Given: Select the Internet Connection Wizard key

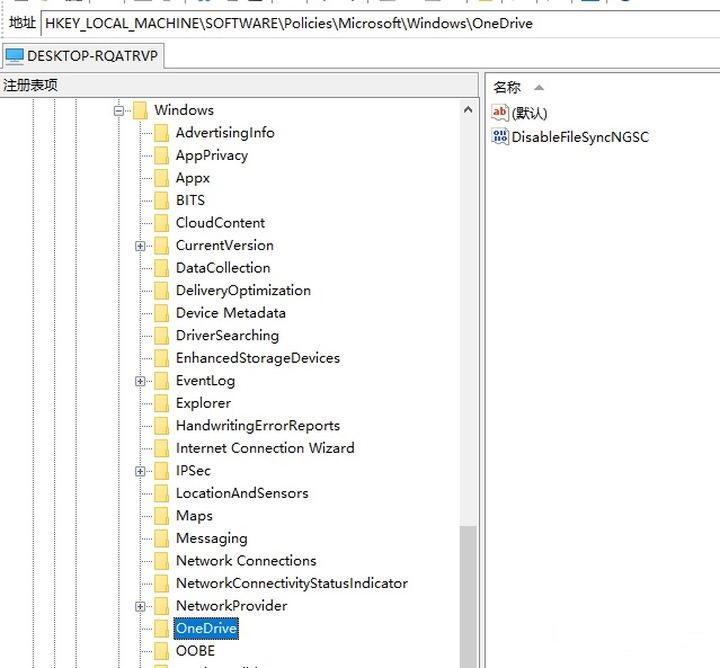Looking at the screenshot, I should [x=265, y=448].
